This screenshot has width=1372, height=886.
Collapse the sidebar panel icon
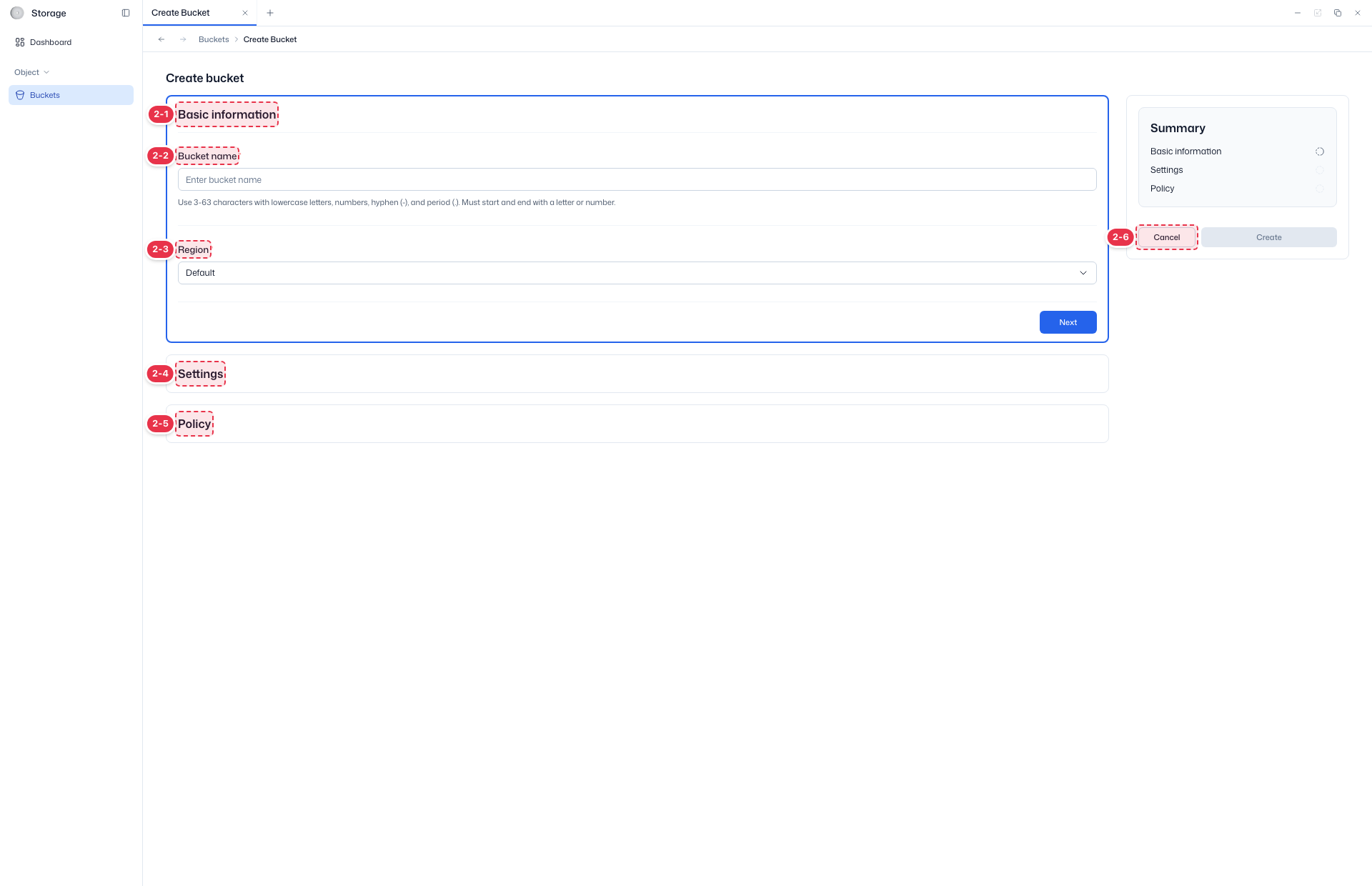click(126, 13)
